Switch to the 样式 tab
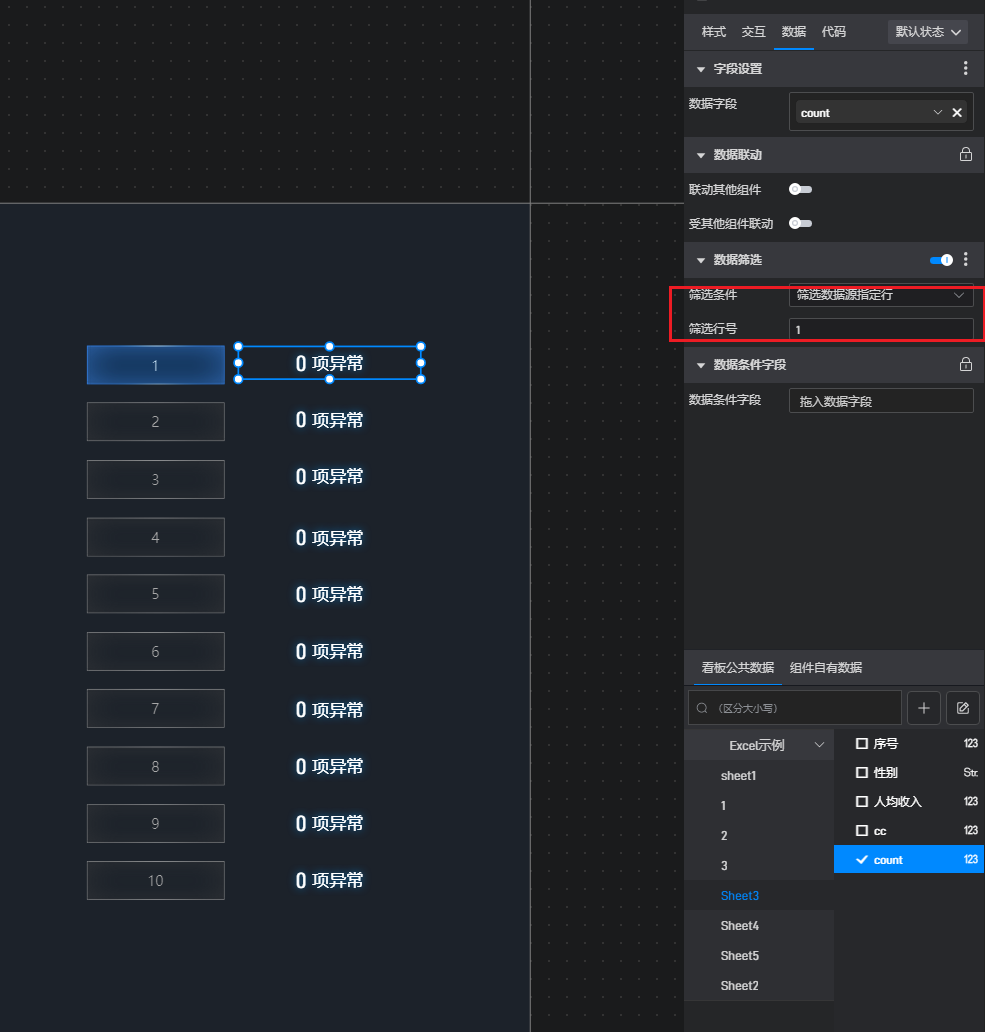 (x=714, y=32)
